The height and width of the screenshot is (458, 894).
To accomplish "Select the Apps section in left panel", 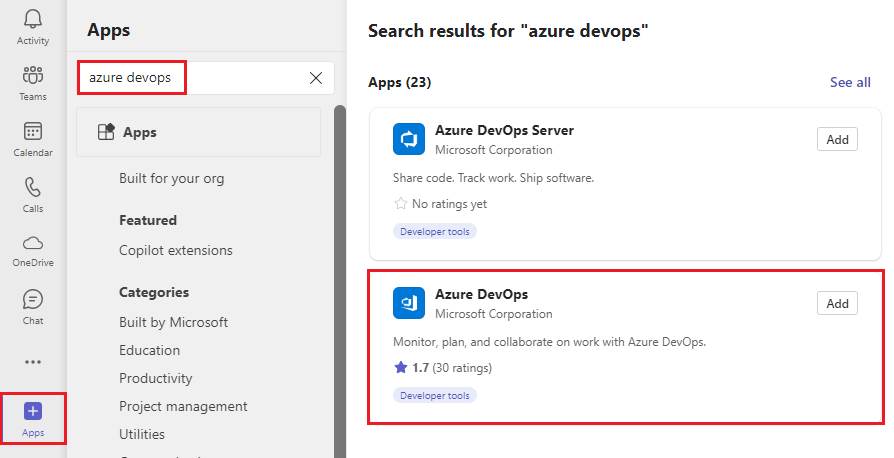I will pyautogui.click(x=198, y=132).
